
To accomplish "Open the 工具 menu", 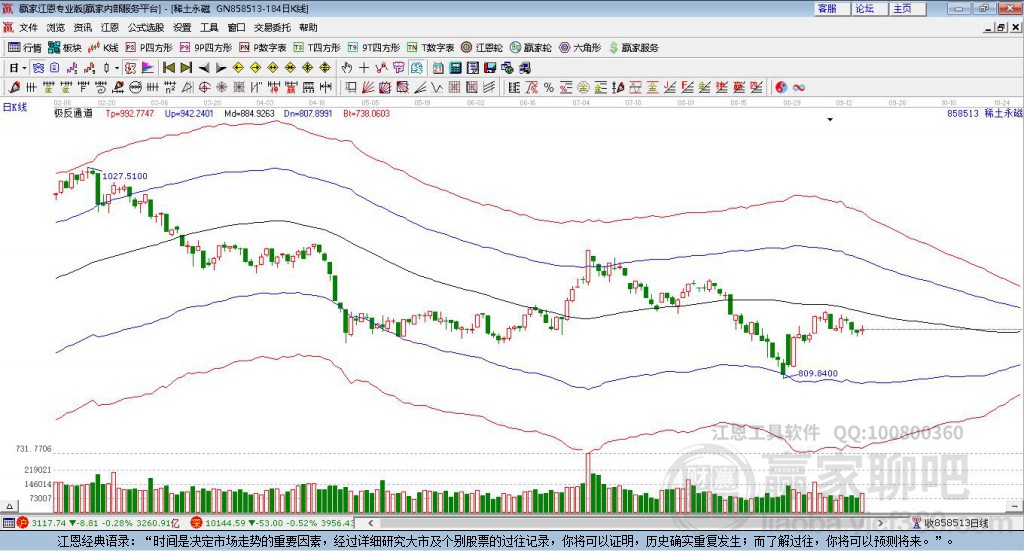I will 209,27.
